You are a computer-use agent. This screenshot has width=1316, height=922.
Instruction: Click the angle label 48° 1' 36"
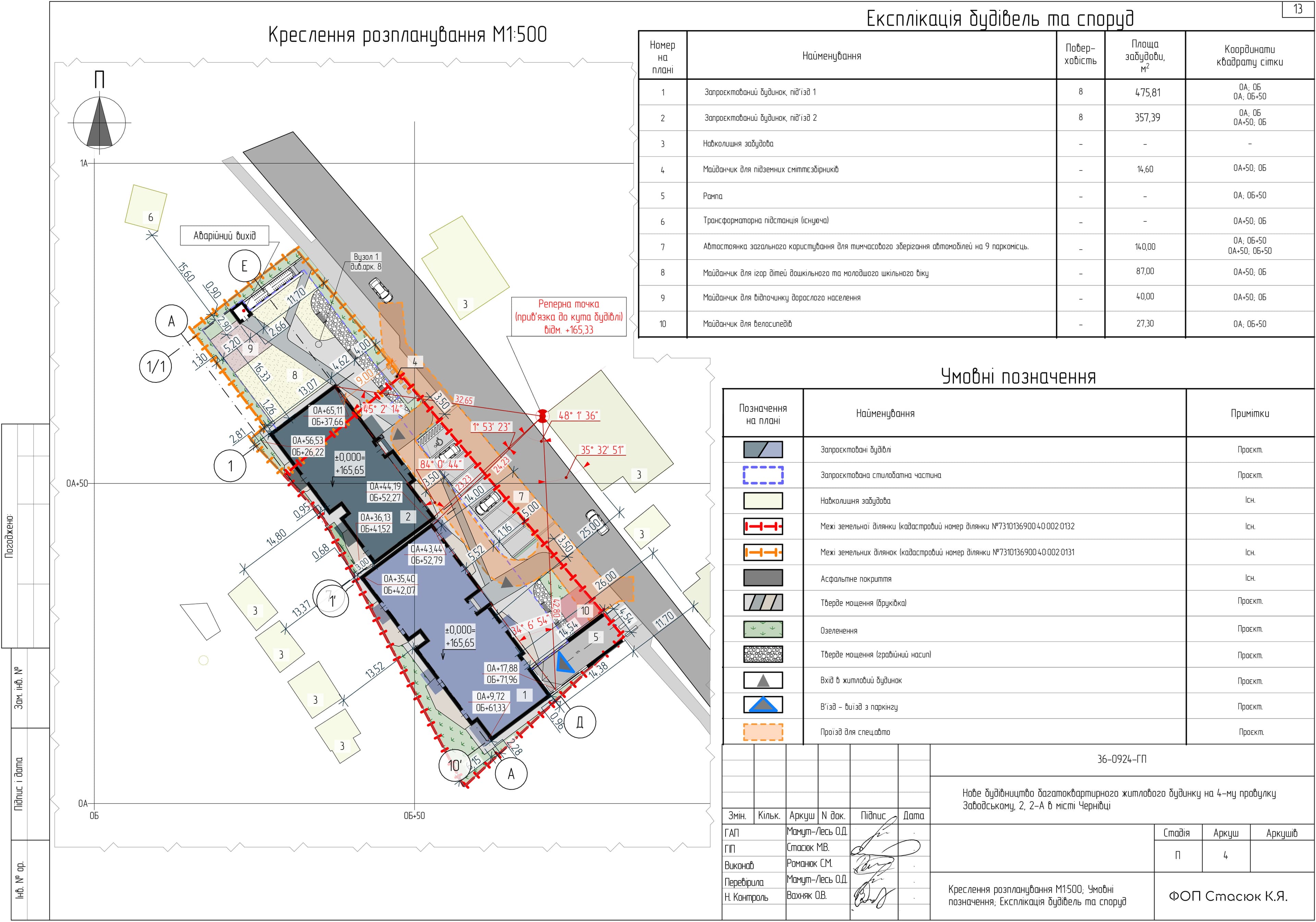tap(578, 415)
